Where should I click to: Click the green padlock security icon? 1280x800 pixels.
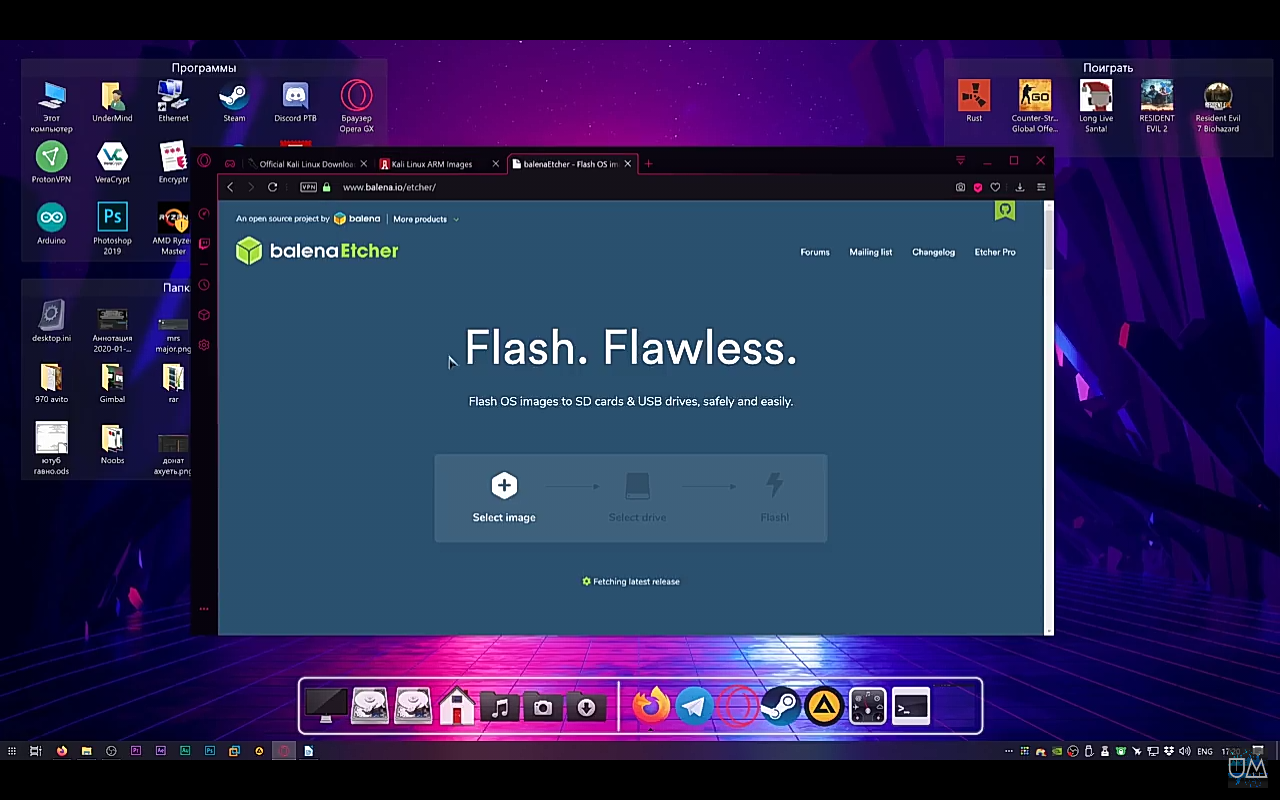326,187
